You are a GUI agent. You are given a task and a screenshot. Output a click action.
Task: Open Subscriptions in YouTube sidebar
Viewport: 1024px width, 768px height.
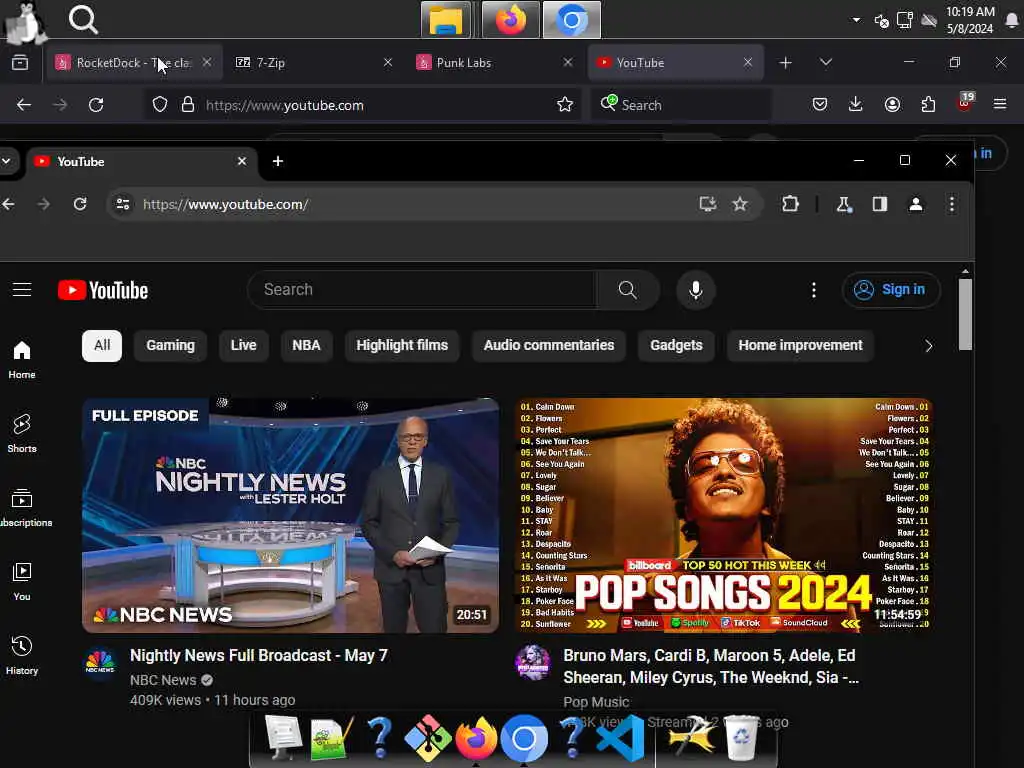(24, 508)
